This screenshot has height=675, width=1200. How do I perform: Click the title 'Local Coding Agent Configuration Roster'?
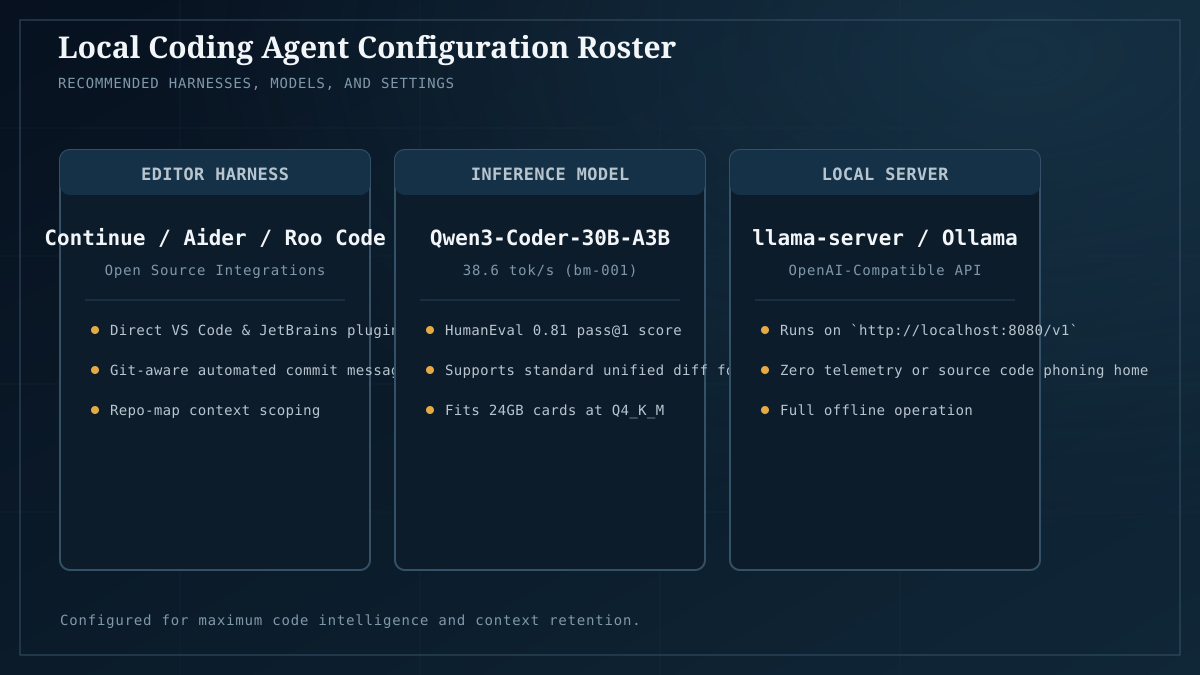point(367,47)
